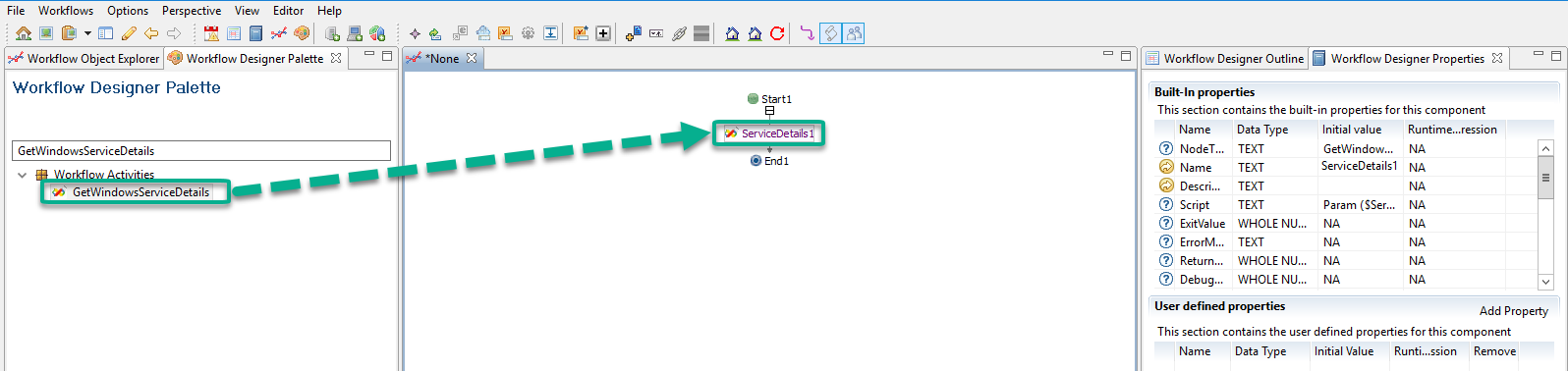Viewport: 1568px width, 371px height.
Task: Click the Add Property link
Action: (x=1513, y=311)
